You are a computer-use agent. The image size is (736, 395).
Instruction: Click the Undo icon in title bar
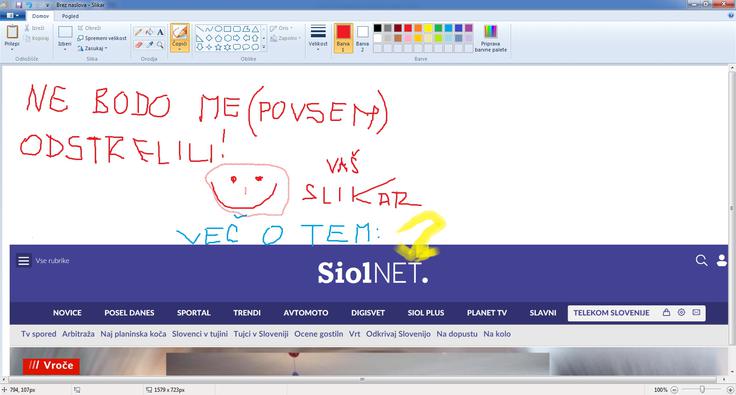[x=29, y=5]
